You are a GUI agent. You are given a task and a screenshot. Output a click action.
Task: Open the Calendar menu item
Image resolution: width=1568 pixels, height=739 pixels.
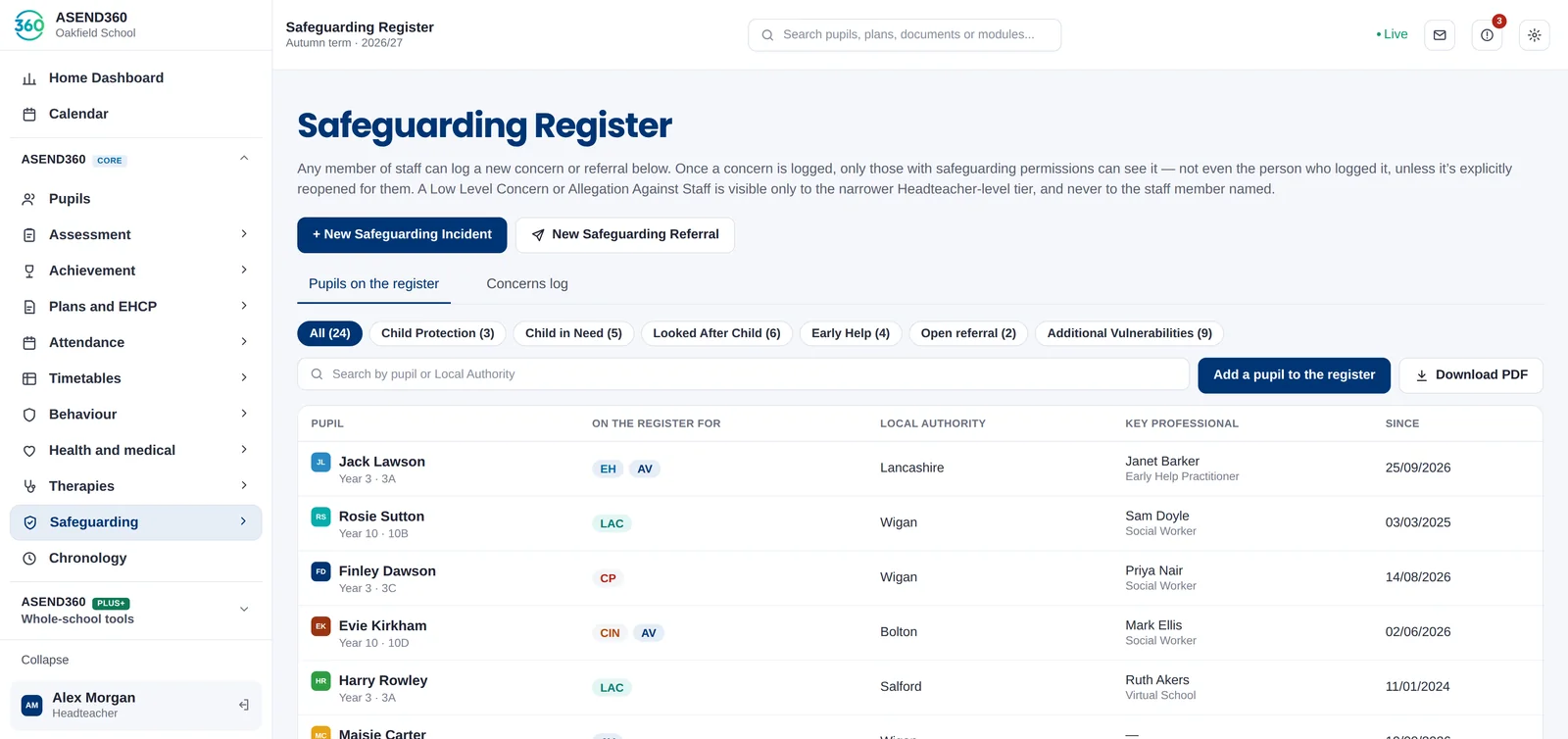136,115
